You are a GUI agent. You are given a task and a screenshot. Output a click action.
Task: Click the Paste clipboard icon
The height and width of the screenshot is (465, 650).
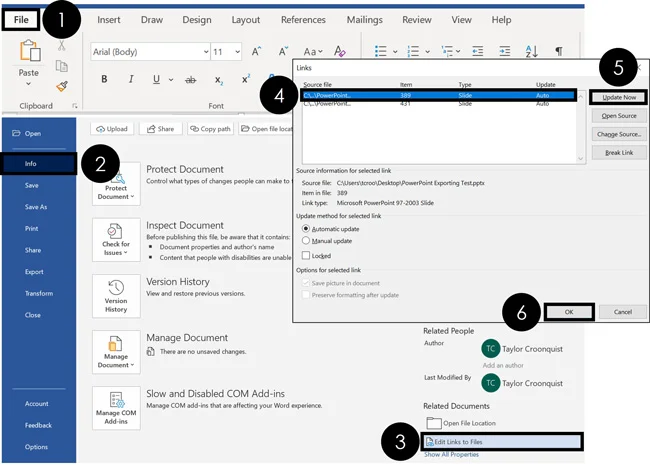click(30, 51)
